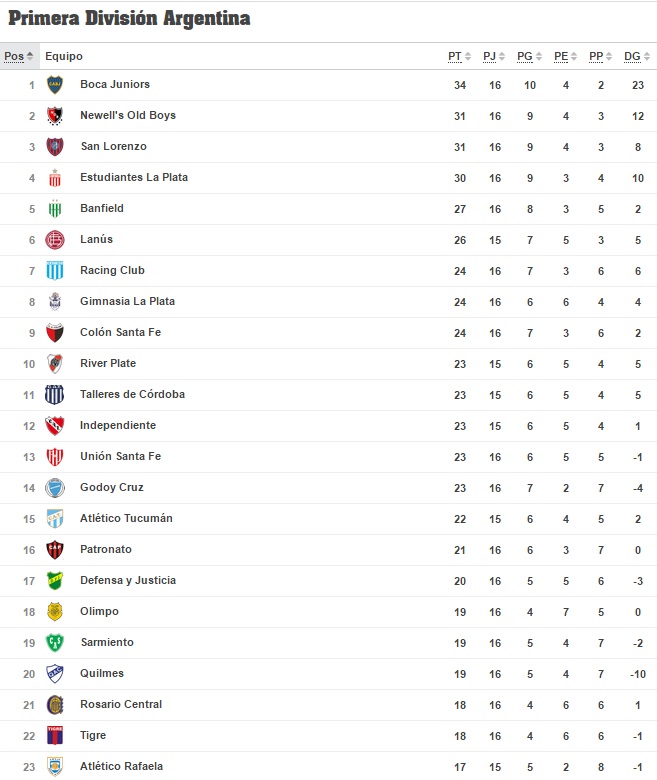Screen dimensions: 657x780
Task: Select the Talleres de Córdoba badge
Action: click(55, 394)
